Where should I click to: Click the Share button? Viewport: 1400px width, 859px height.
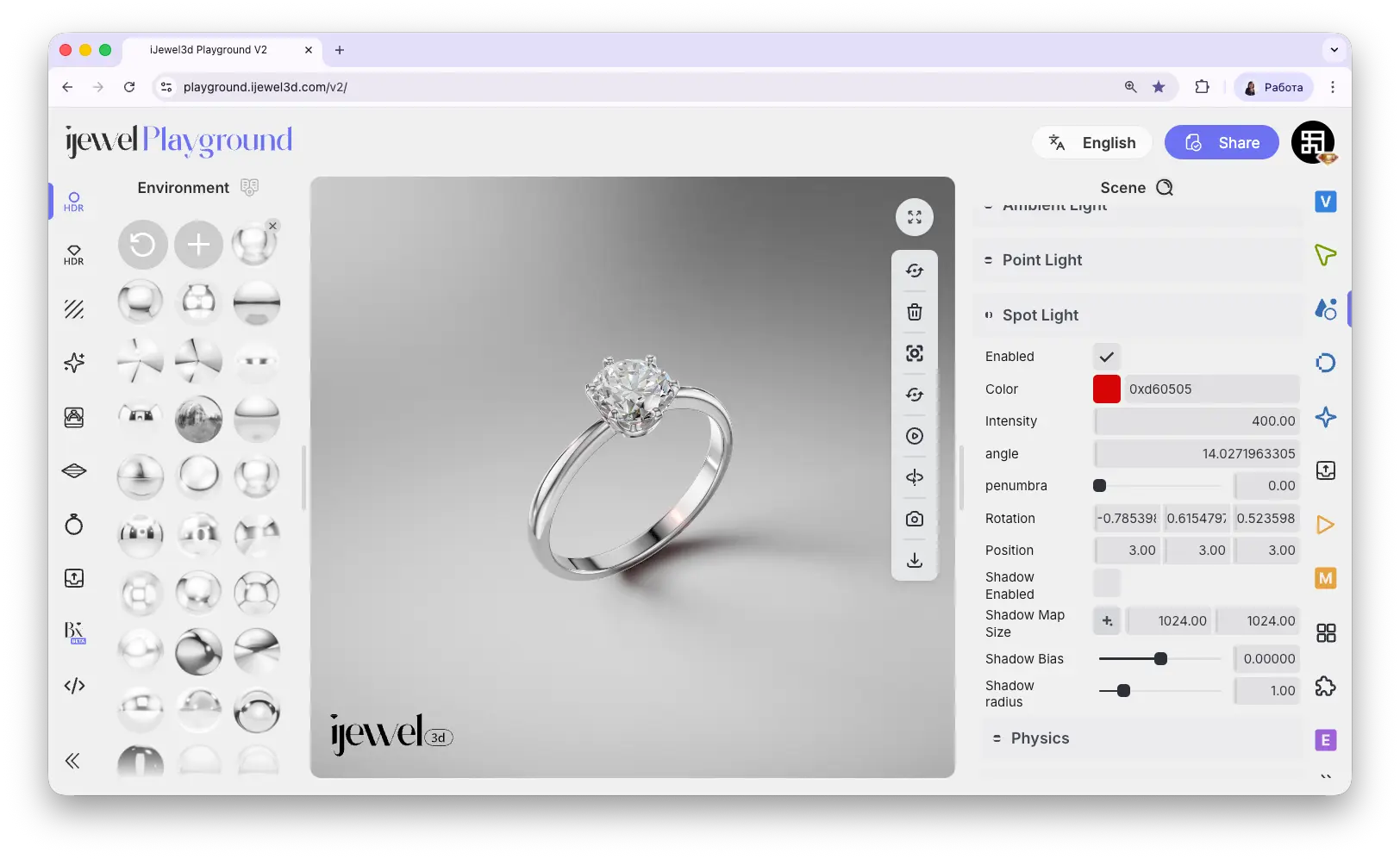coord(1222,143)
